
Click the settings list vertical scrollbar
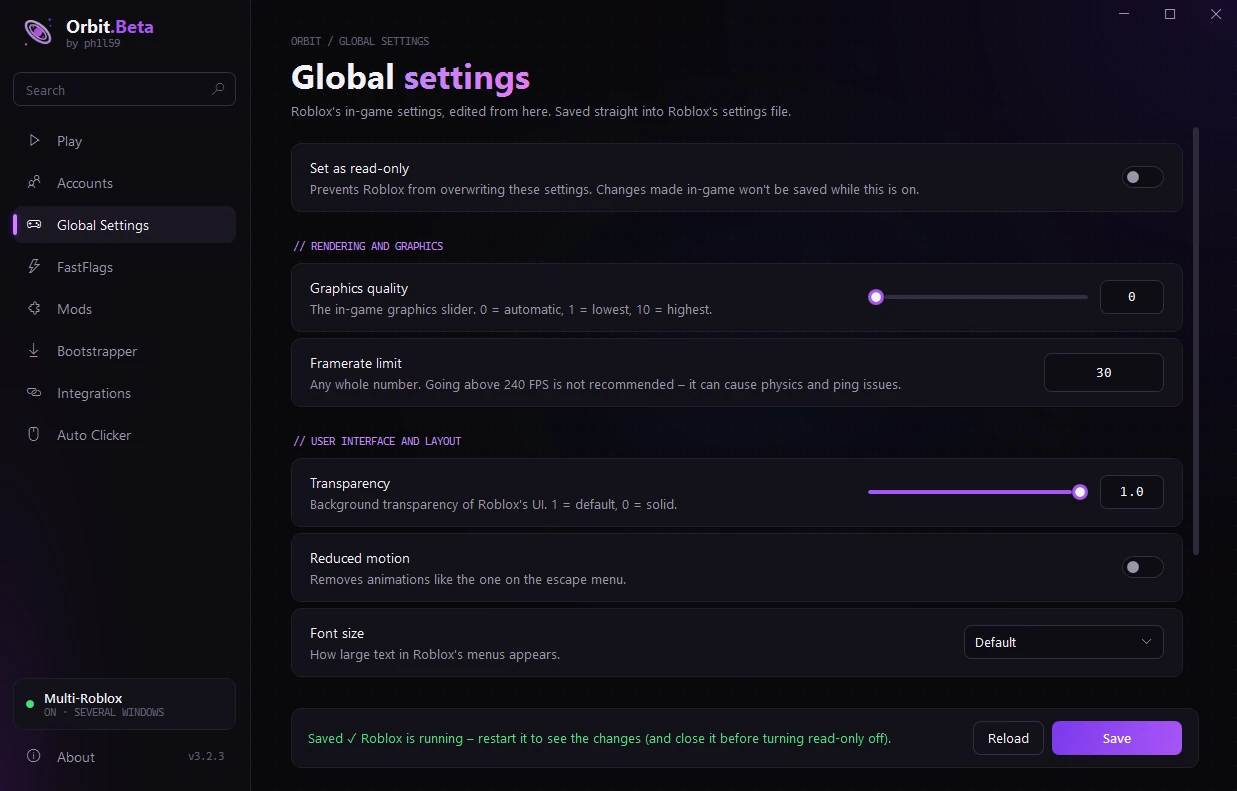[1195, 340]
